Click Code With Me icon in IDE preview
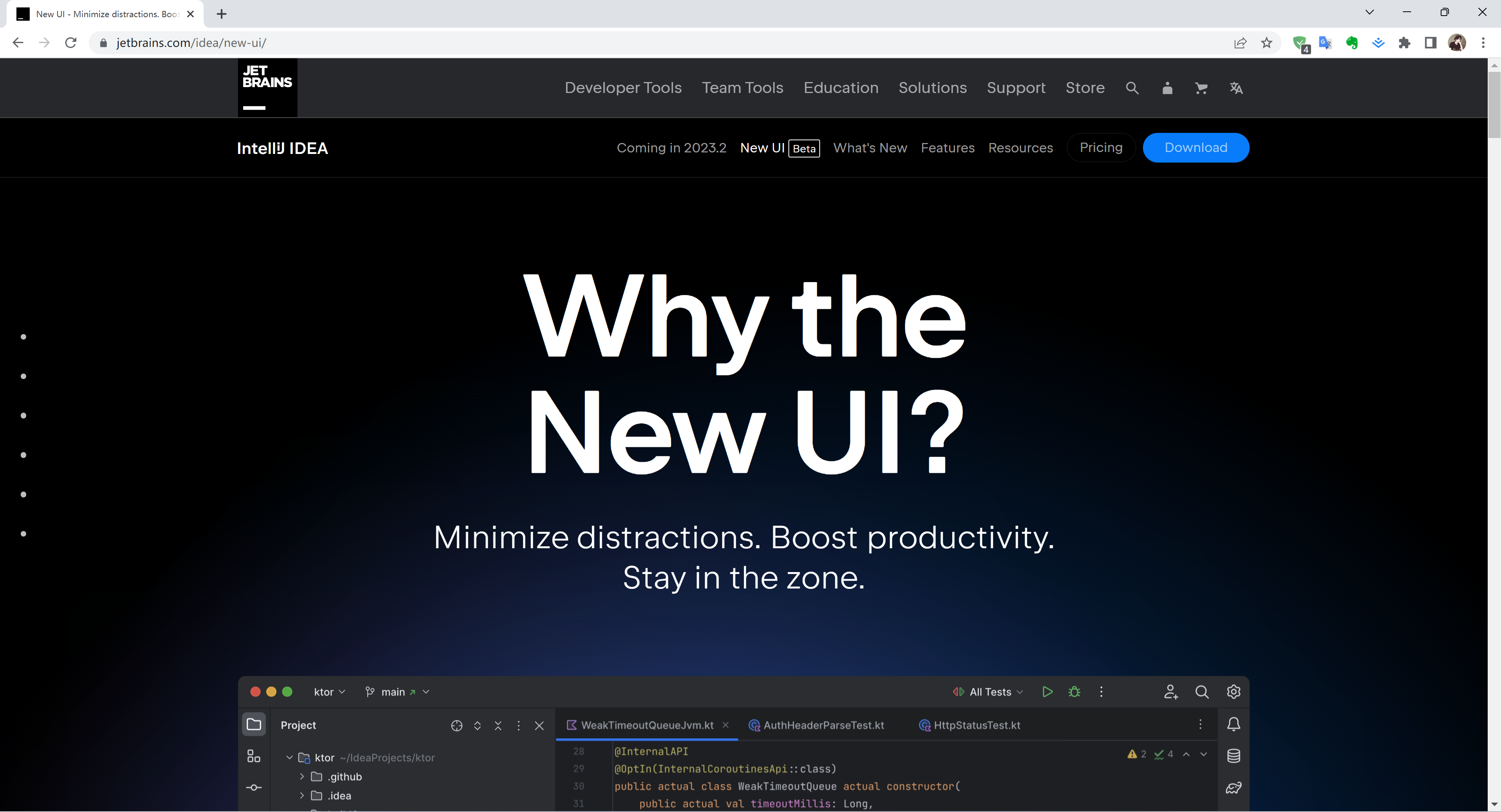 (x=1171, y=691)
